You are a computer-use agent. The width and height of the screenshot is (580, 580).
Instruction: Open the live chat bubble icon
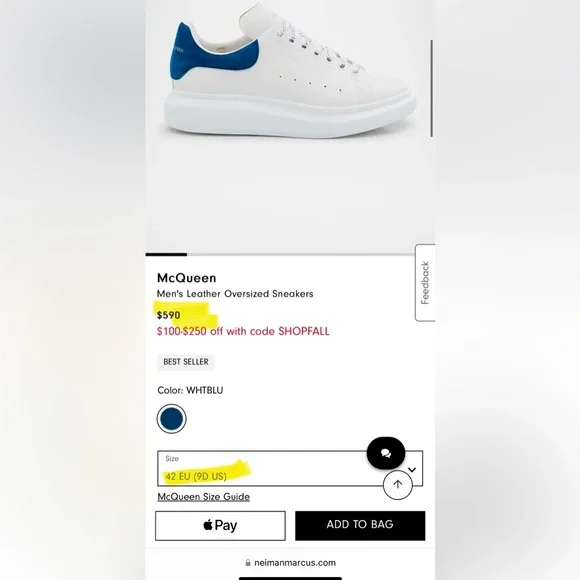pos(386,453)
